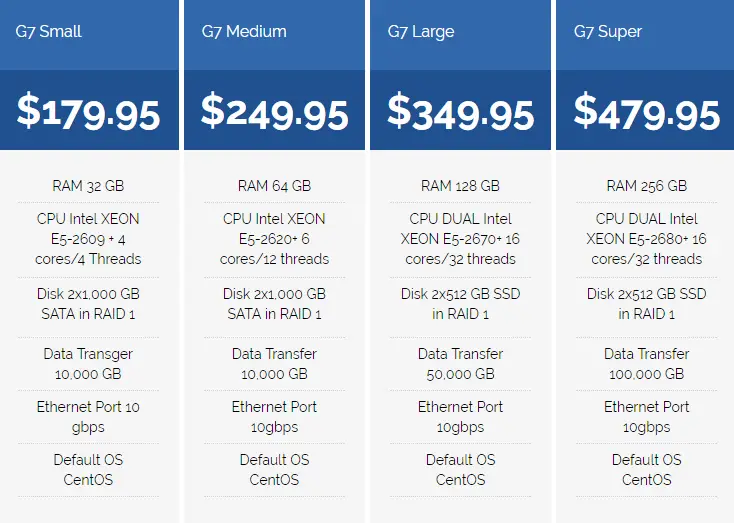The width and height of the screenshot is (734, 523).
Task: Click RAM 256 GB specification
Action: coord(646,186)
